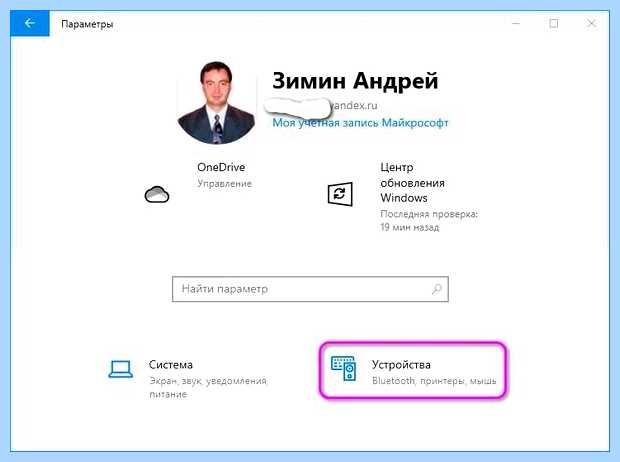The height and width of the screenshot is (462, 620).
Task: Open Моя учетная запись Майкрософт link
Action: pyautogui.click(x=360, y=123)
